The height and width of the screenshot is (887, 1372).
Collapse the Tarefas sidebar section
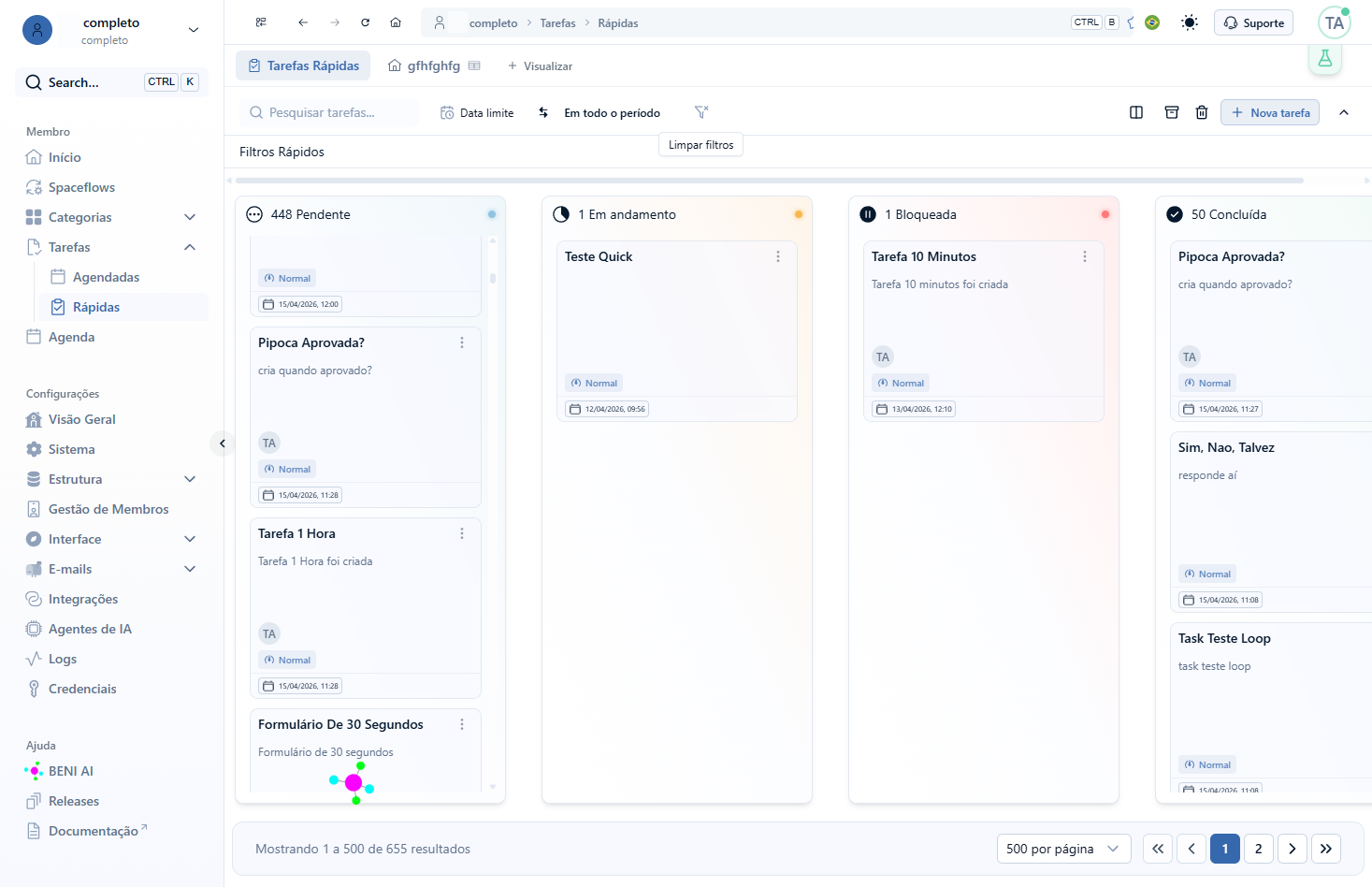click(x=190, y=247)
